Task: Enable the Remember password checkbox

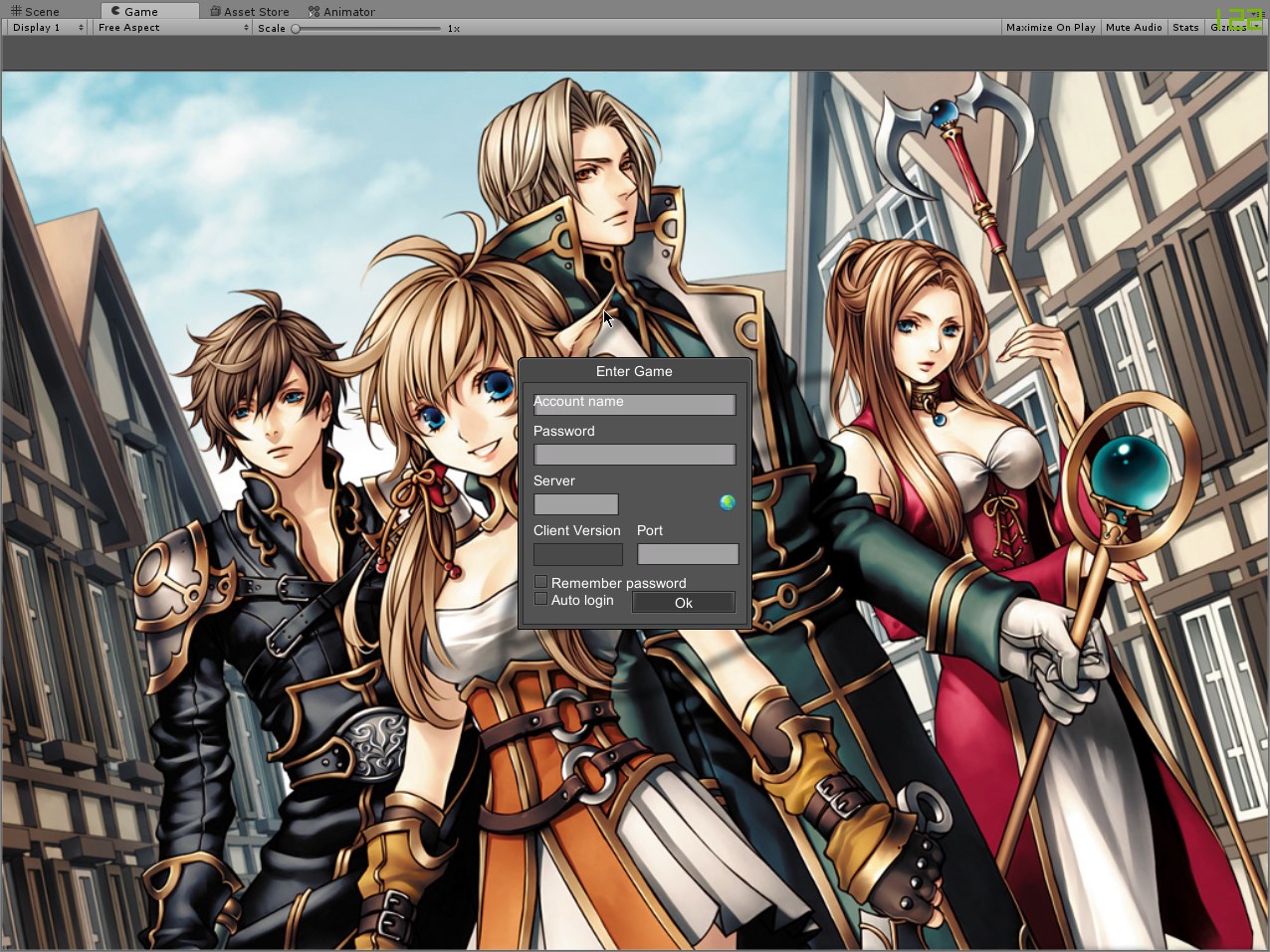Action: 541,582
